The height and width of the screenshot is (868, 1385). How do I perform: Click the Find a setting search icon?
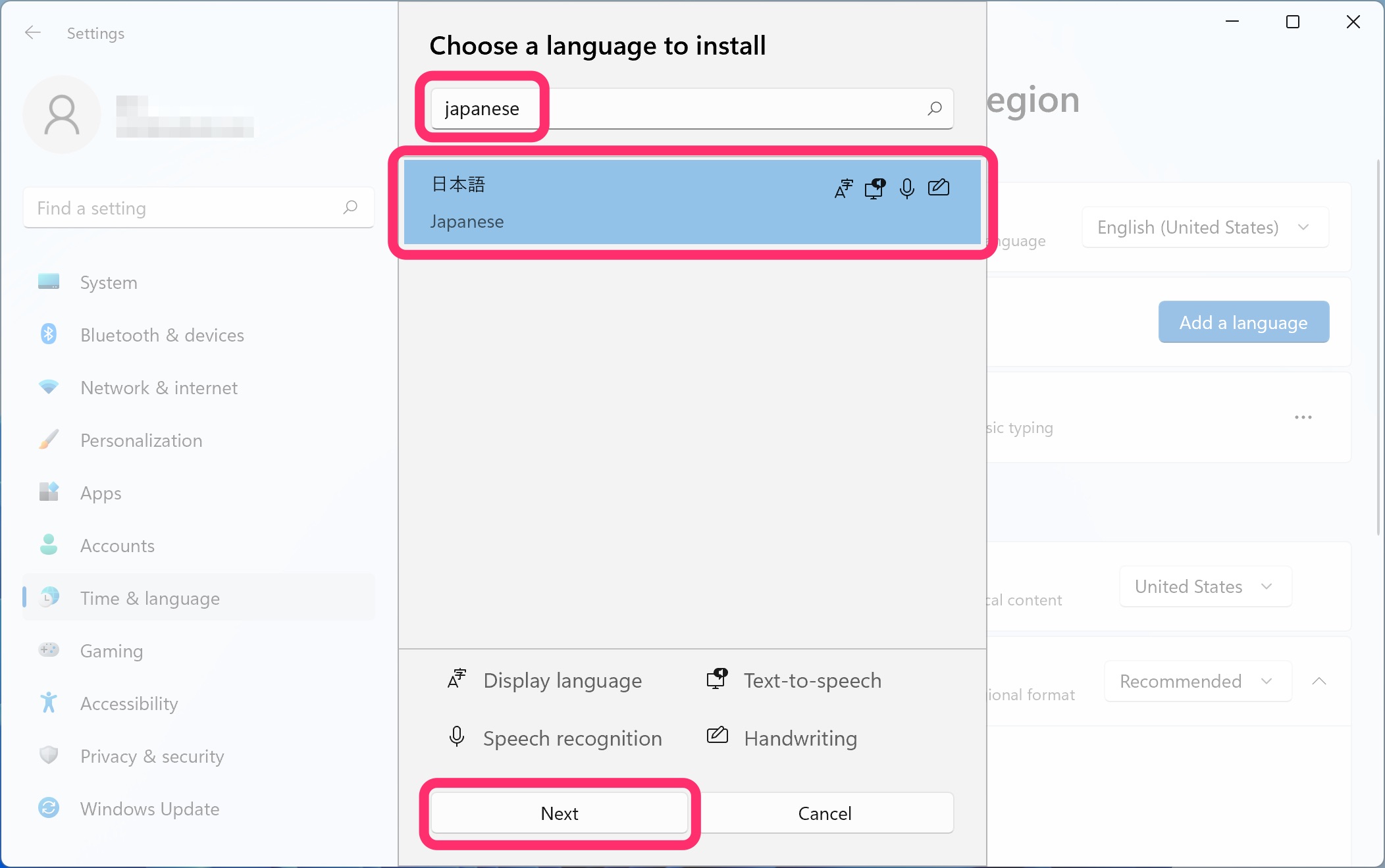(x=350, y=208)
